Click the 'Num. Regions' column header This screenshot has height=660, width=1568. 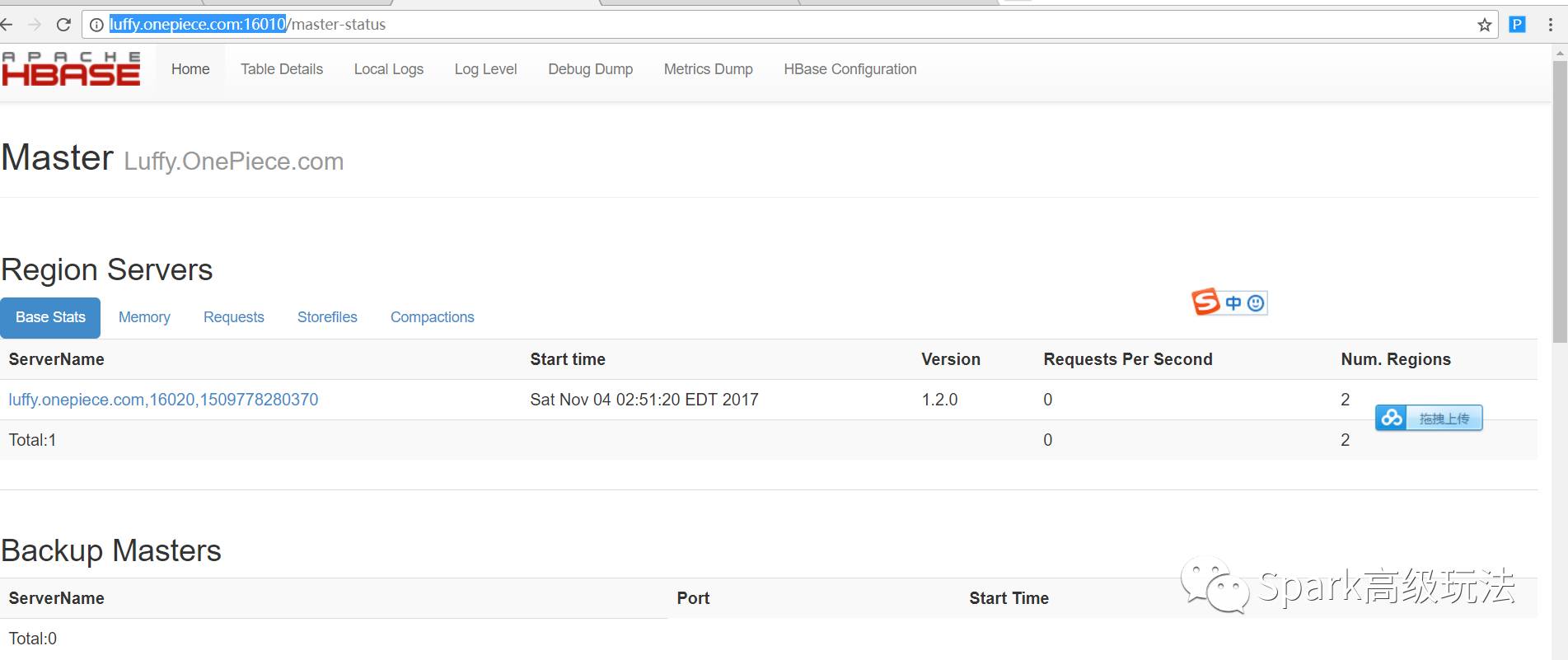(x=1396, y=359)
